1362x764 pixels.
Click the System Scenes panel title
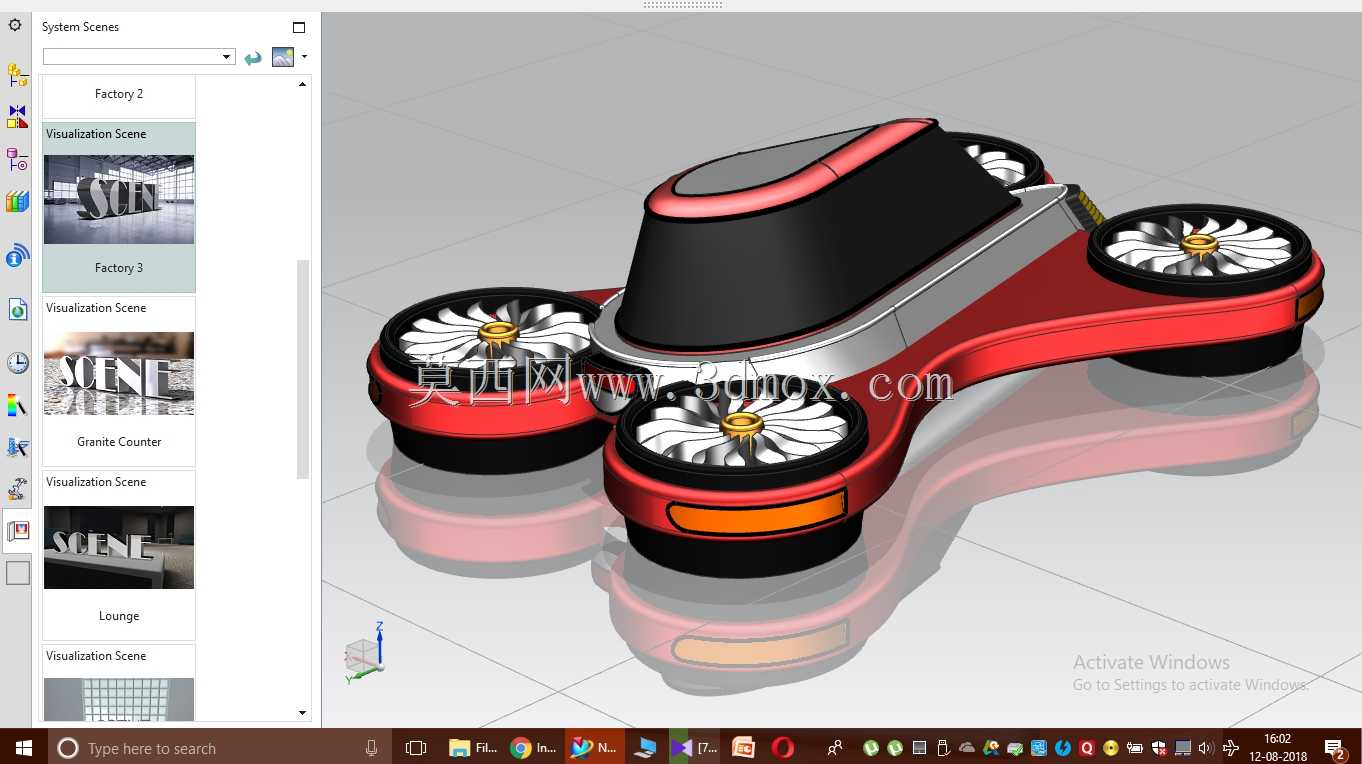(x=80, y=27)
